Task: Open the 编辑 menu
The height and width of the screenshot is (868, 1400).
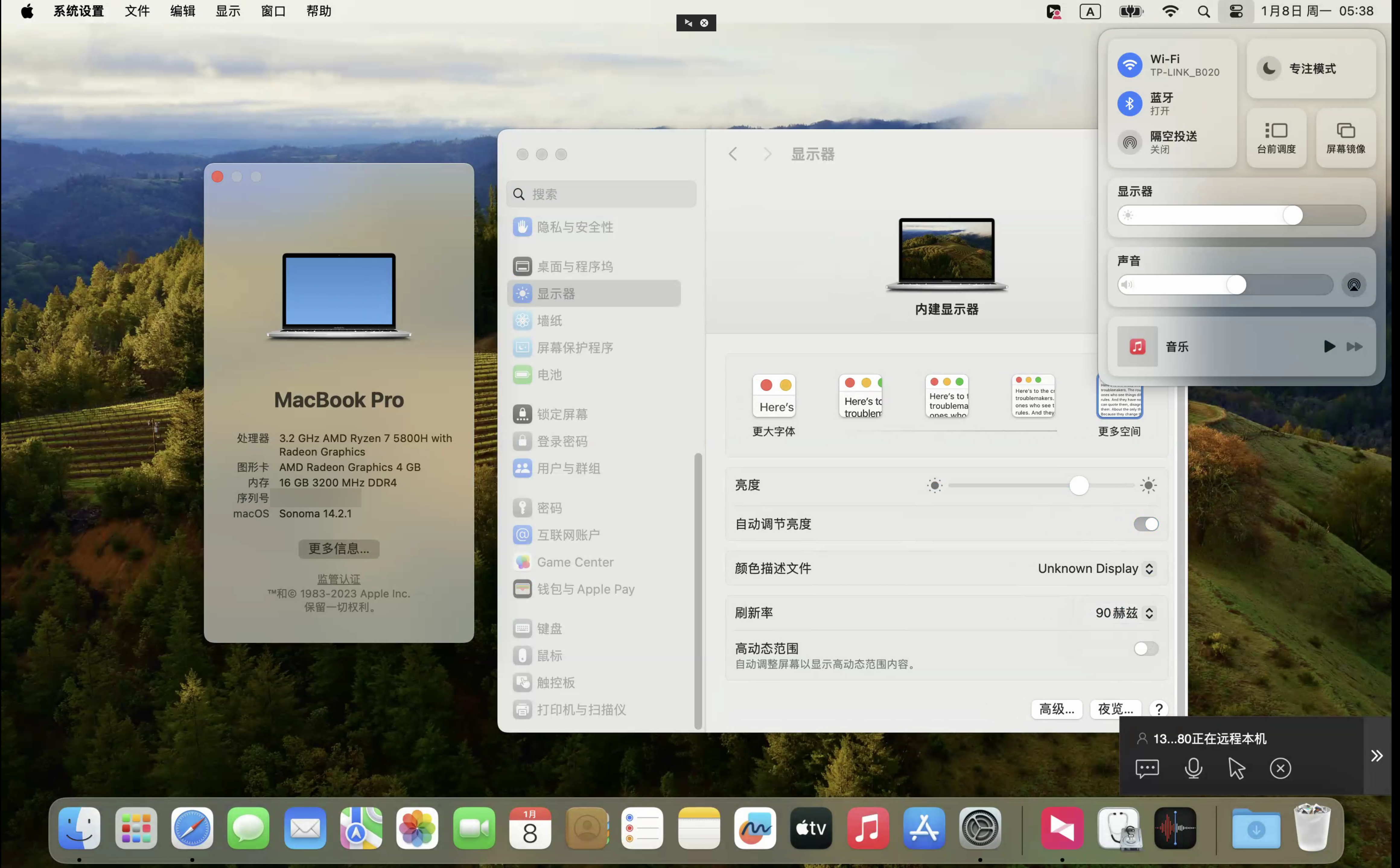Action: (x=183, y=11)
